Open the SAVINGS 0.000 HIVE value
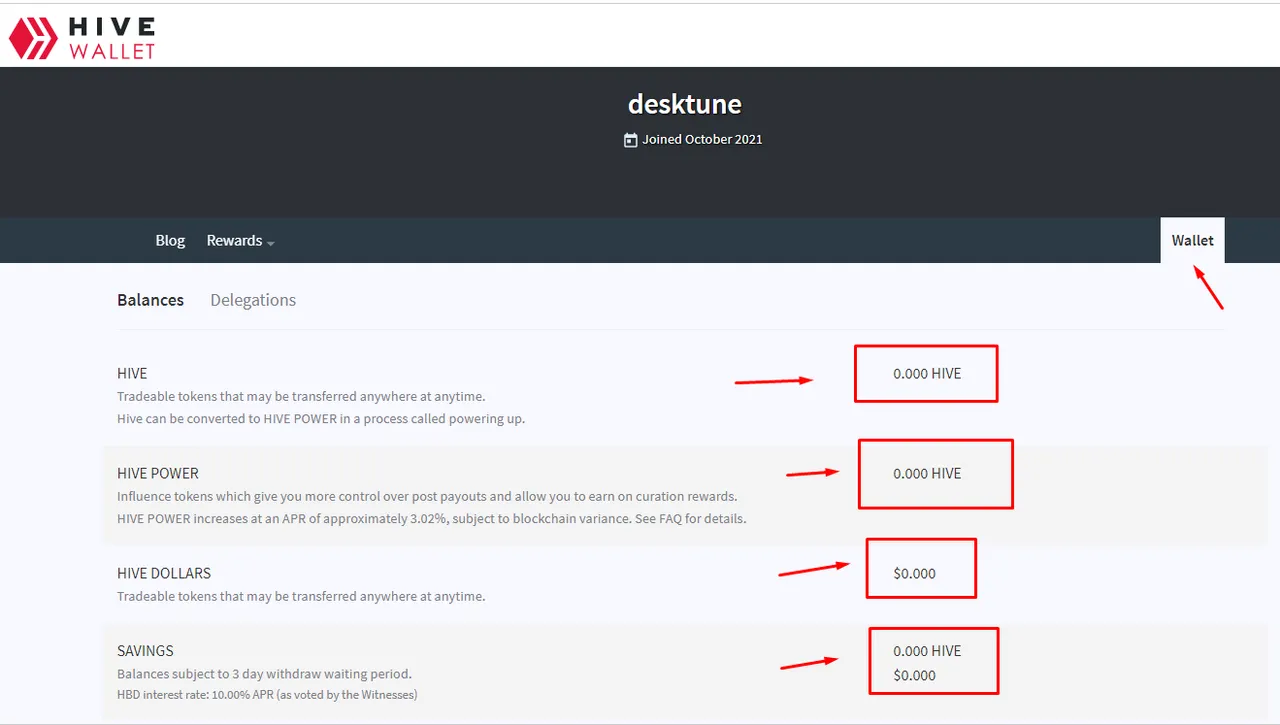 (x=927, y=650)
